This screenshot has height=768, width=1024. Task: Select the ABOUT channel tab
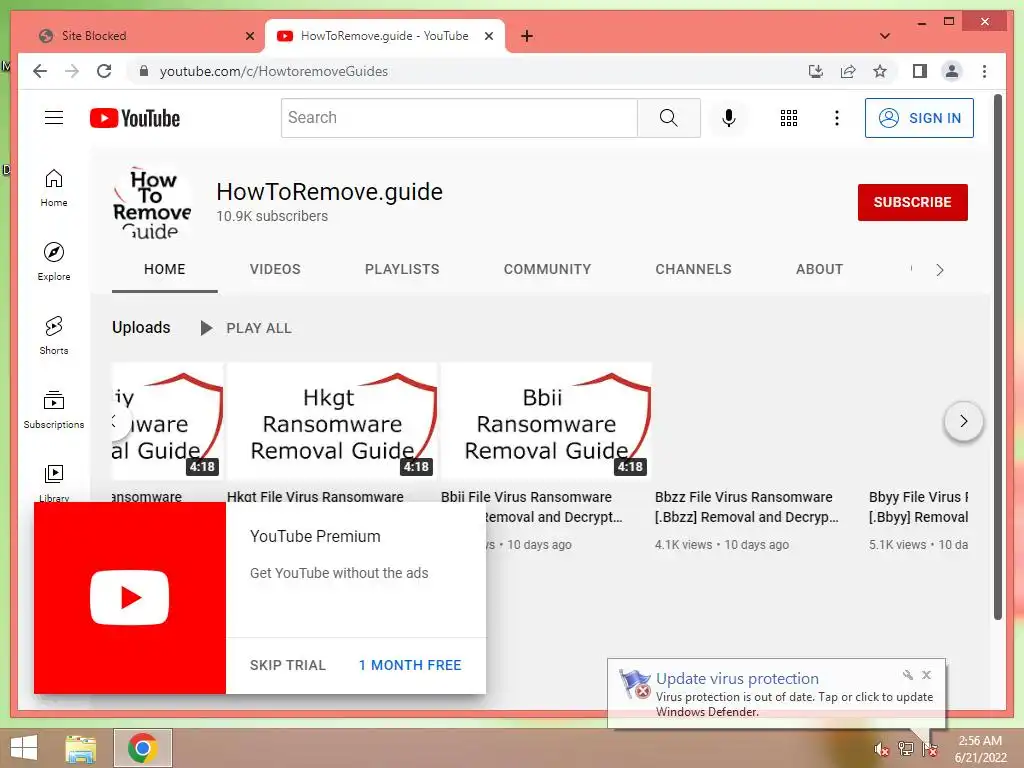pyautogui.click(x=820, y=269)
